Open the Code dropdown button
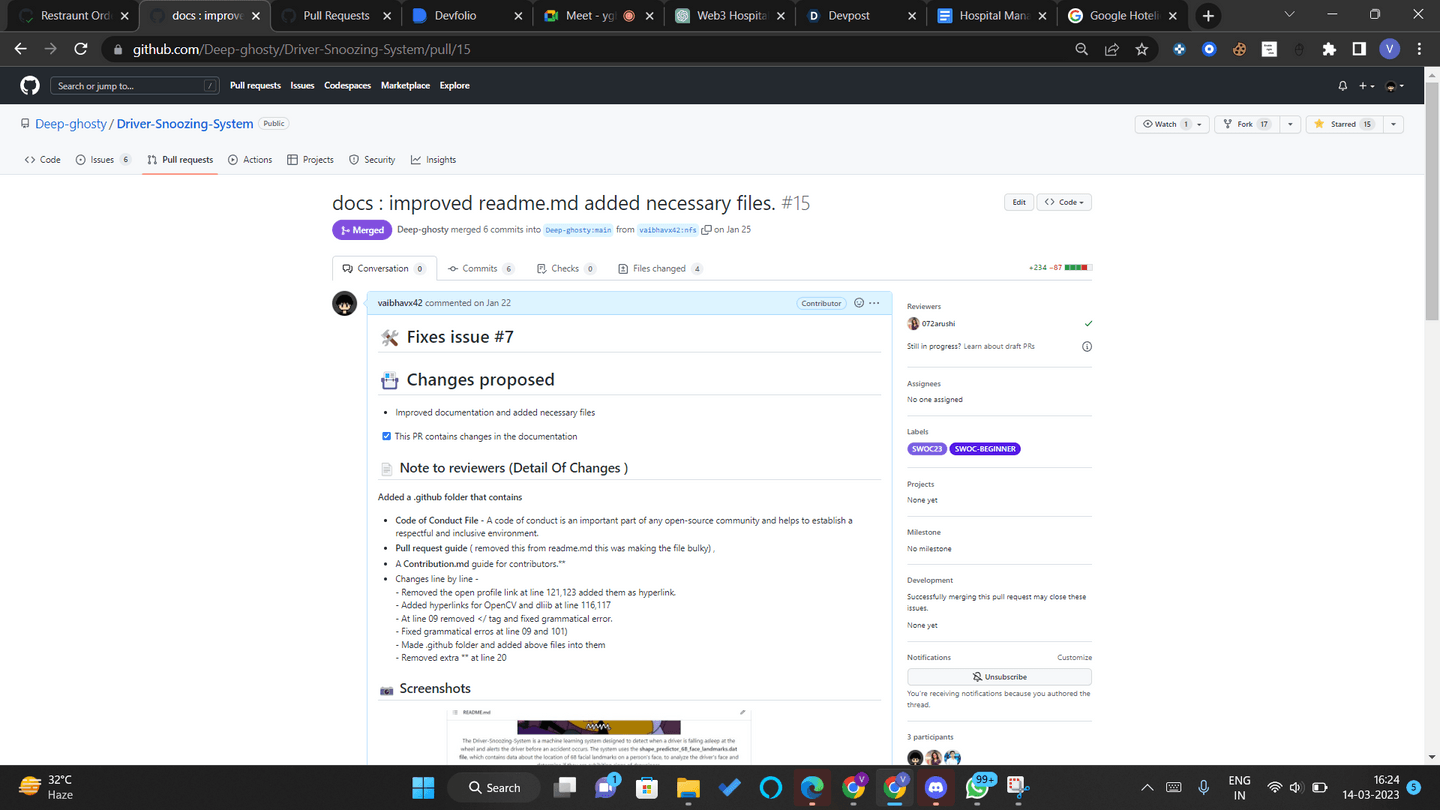1440x810 pixels. click(x=1064, y=202)
